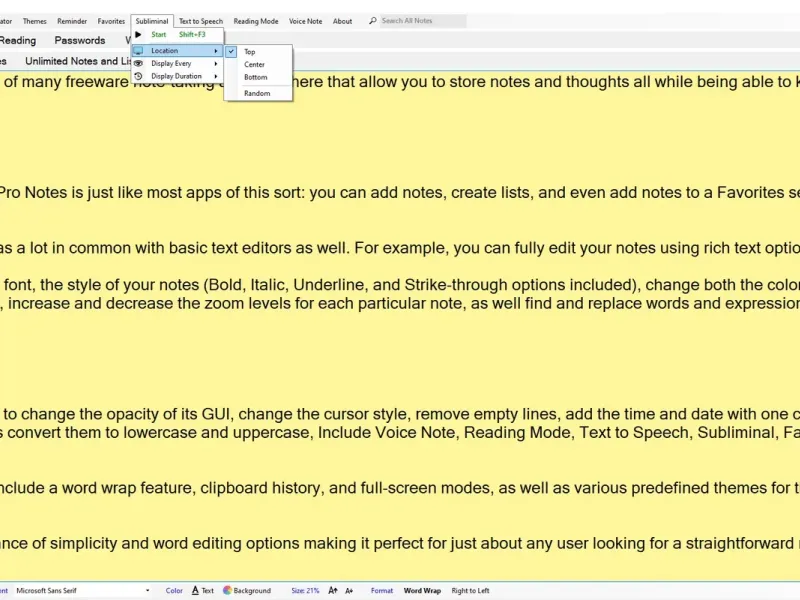
Task: Select Bottom location option
Action: click(x=259, y=77)
